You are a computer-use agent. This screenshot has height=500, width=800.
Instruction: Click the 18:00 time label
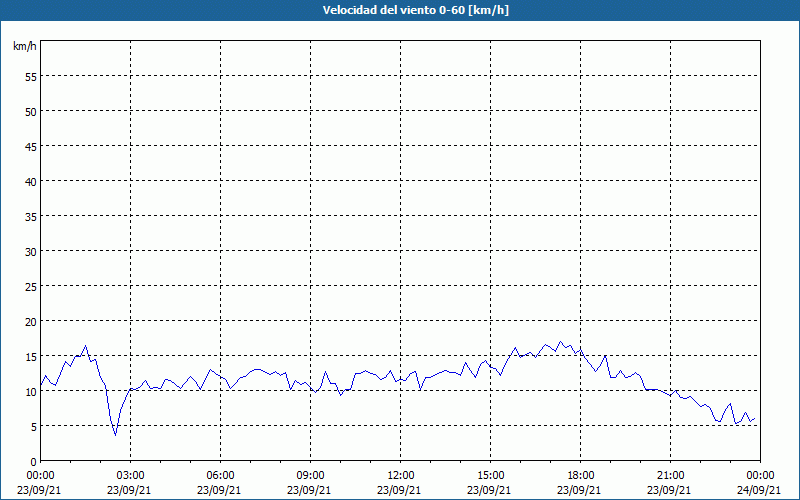(581, 476)
